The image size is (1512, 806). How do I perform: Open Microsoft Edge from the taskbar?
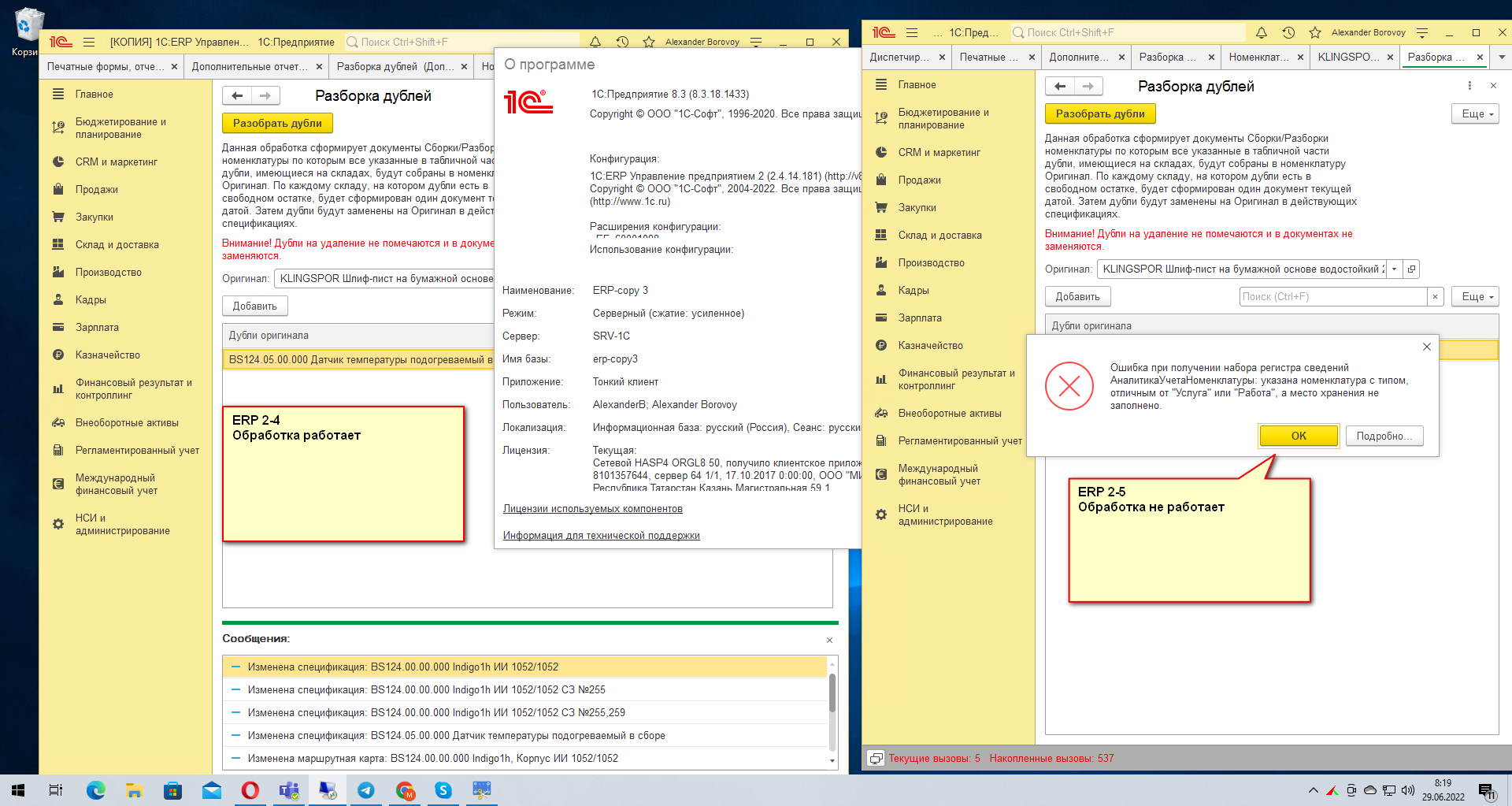click(95, 790)
